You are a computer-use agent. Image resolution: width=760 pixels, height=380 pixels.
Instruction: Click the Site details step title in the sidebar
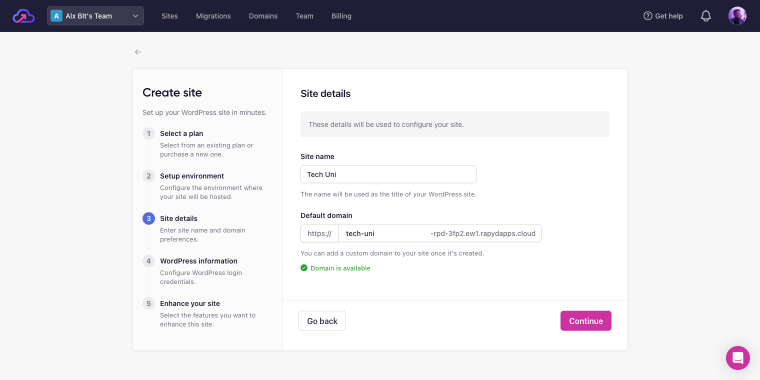point(178,219)
